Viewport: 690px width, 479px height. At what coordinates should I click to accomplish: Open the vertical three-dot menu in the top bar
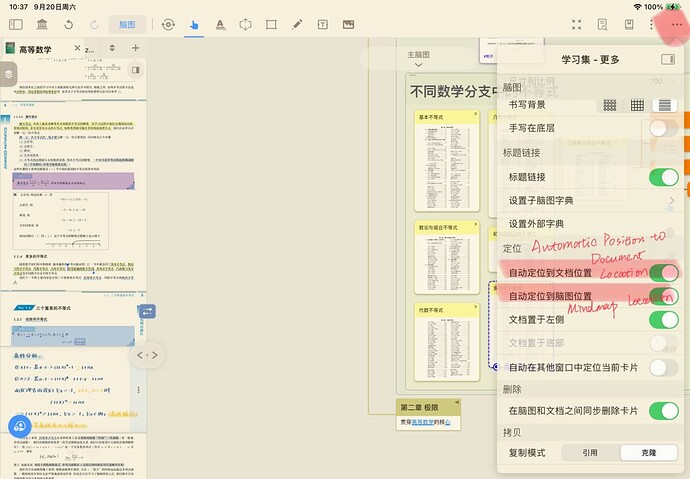(651, 25)
